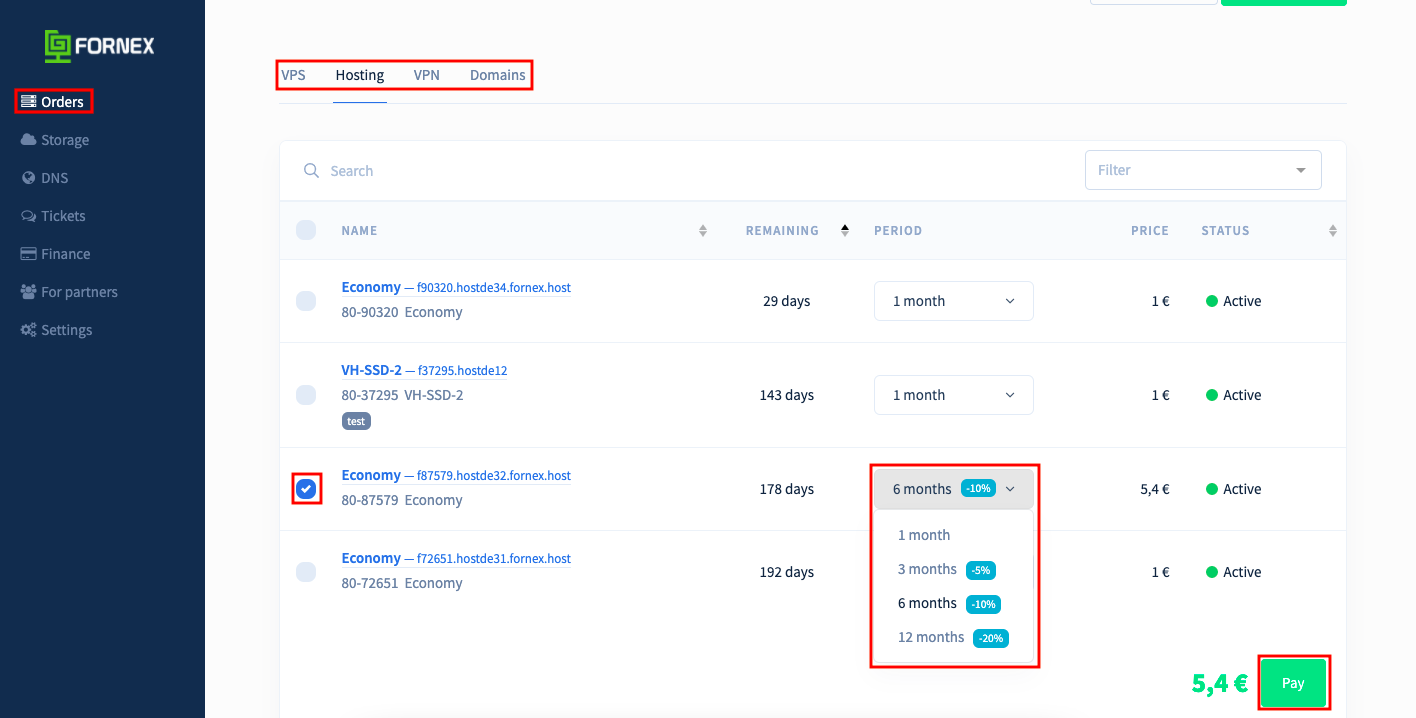This screenshot has width=1416, height=718.
Task: Open Economy order f87579.hostde32.fornex.host
Action: [x=456, y=476]
